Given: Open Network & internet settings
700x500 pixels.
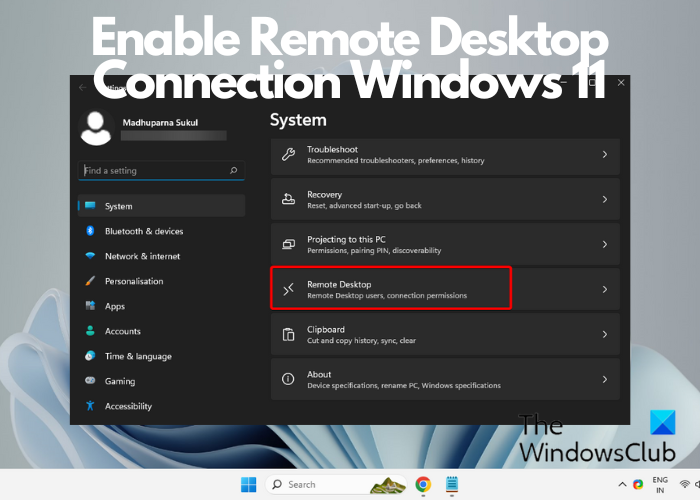Looking at the screenshot, I should pyautogui.click(x=161, y=256).
